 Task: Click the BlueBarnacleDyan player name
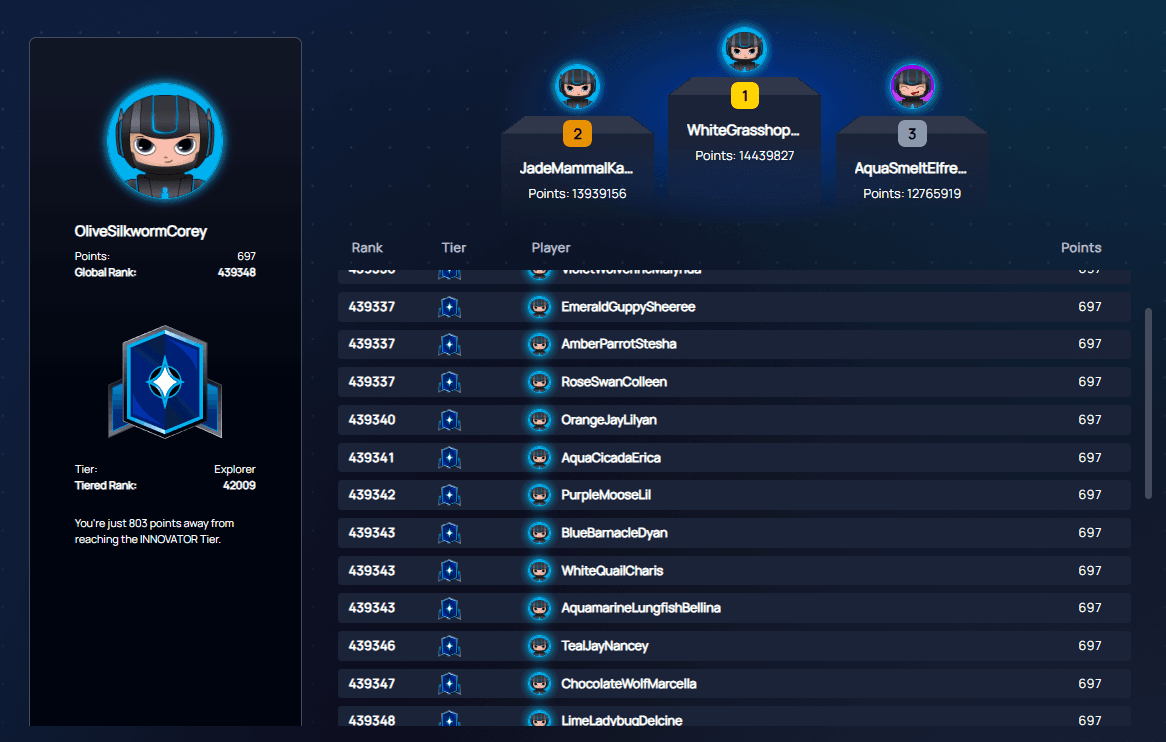[x=614, y=533]
